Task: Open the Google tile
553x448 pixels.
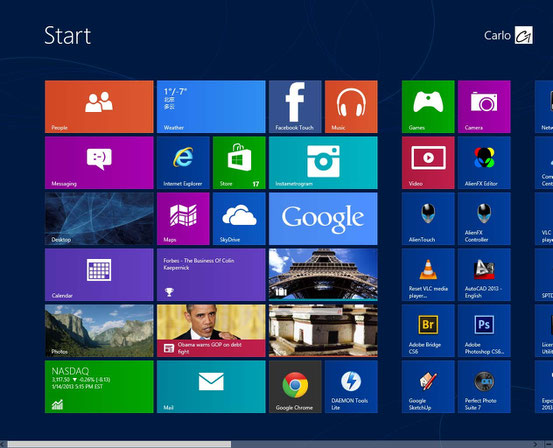Action: (323, 219)
